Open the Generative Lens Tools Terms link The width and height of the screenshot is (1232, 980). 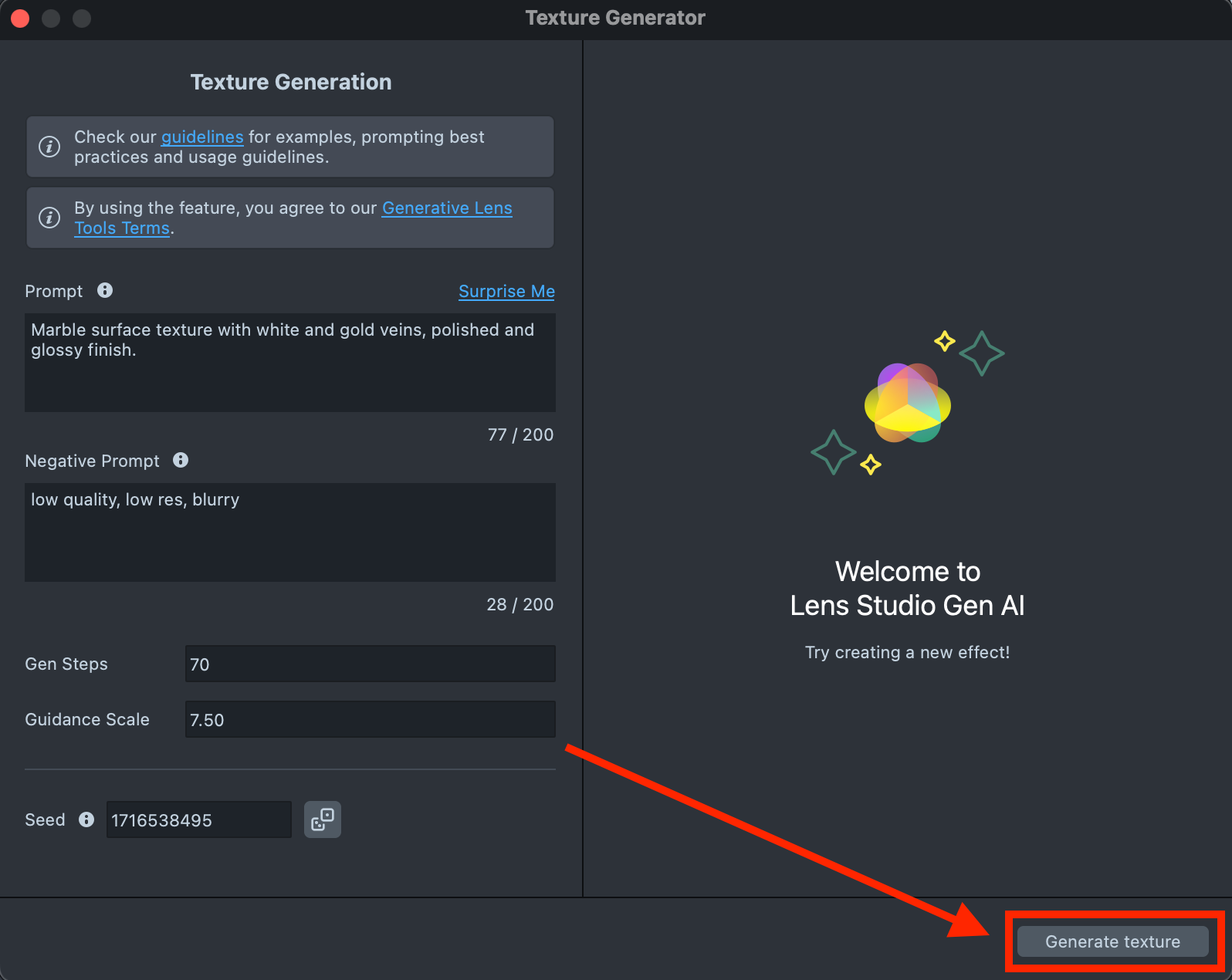coord(447,208)
